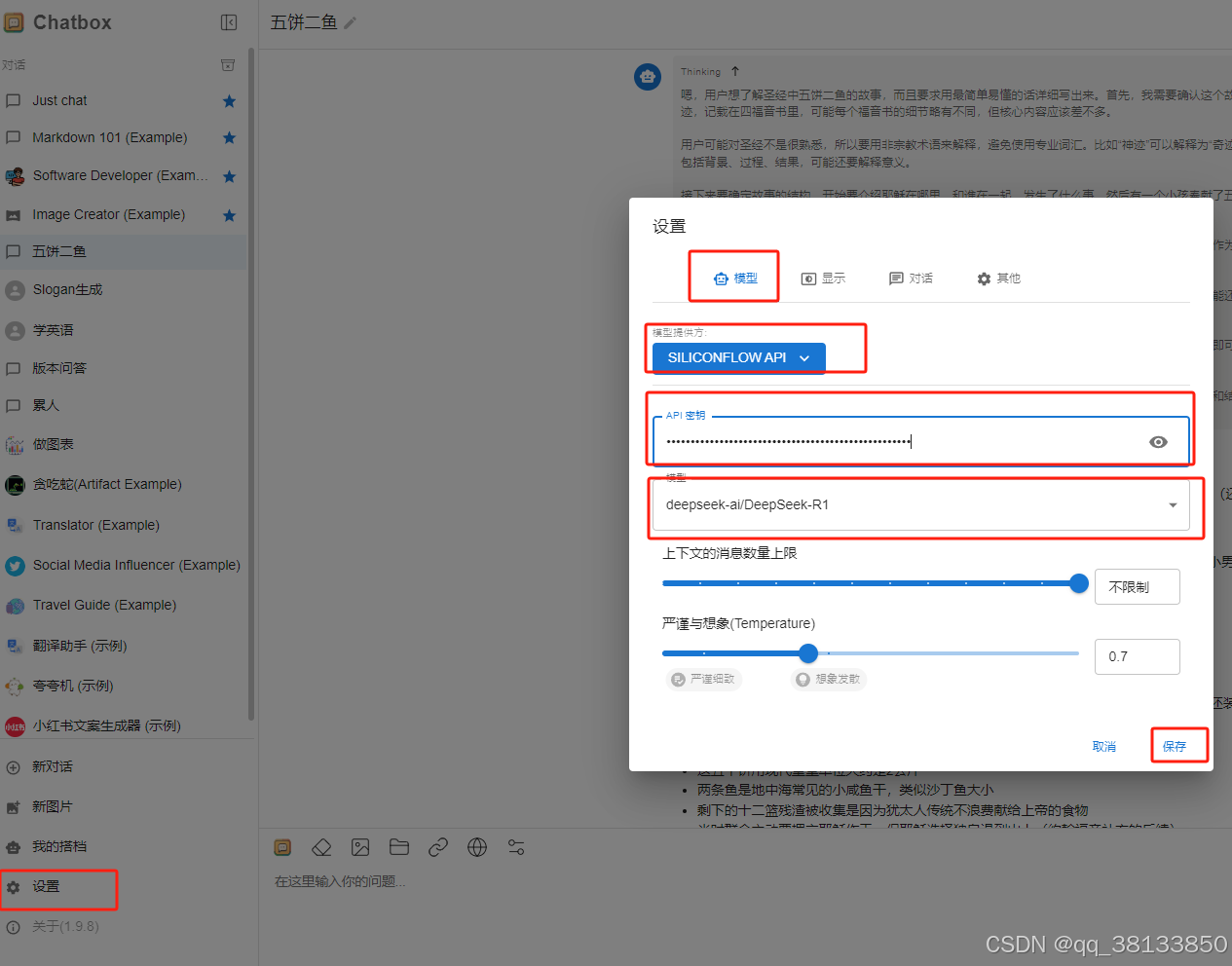
Task: Click Temperature slider handle
Action: [808, 653]
